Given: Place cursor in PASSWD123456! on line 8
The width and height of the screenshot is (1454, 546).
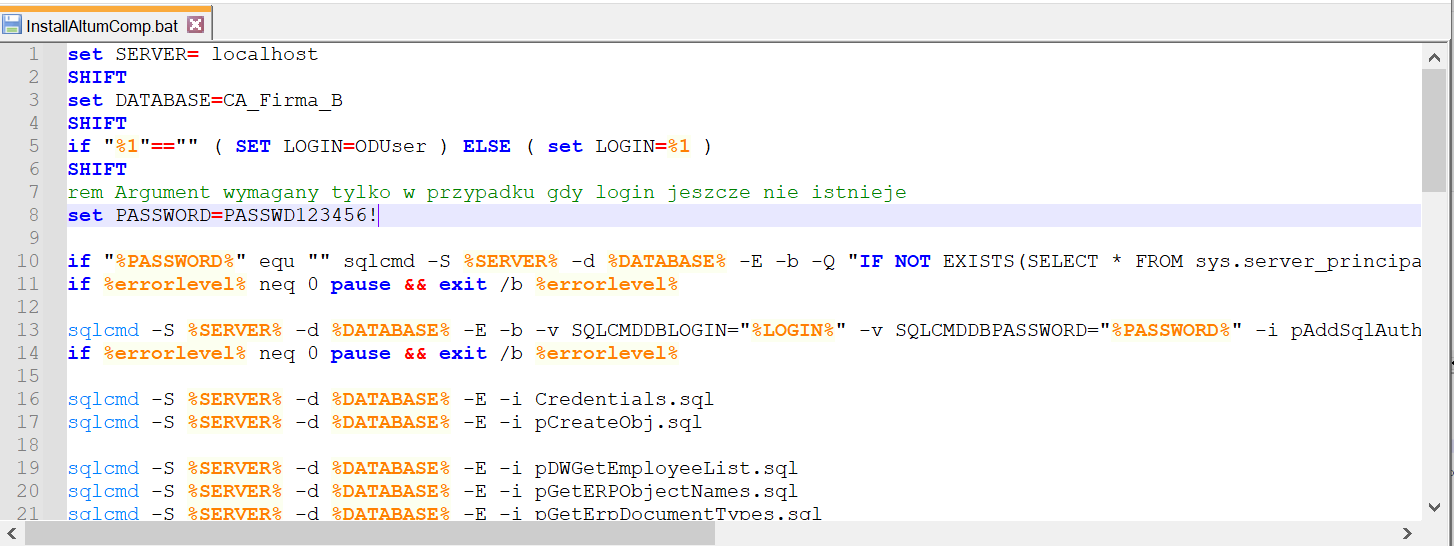Looking at the screenshot, I should pyautogui.click(x=301, y=215).
